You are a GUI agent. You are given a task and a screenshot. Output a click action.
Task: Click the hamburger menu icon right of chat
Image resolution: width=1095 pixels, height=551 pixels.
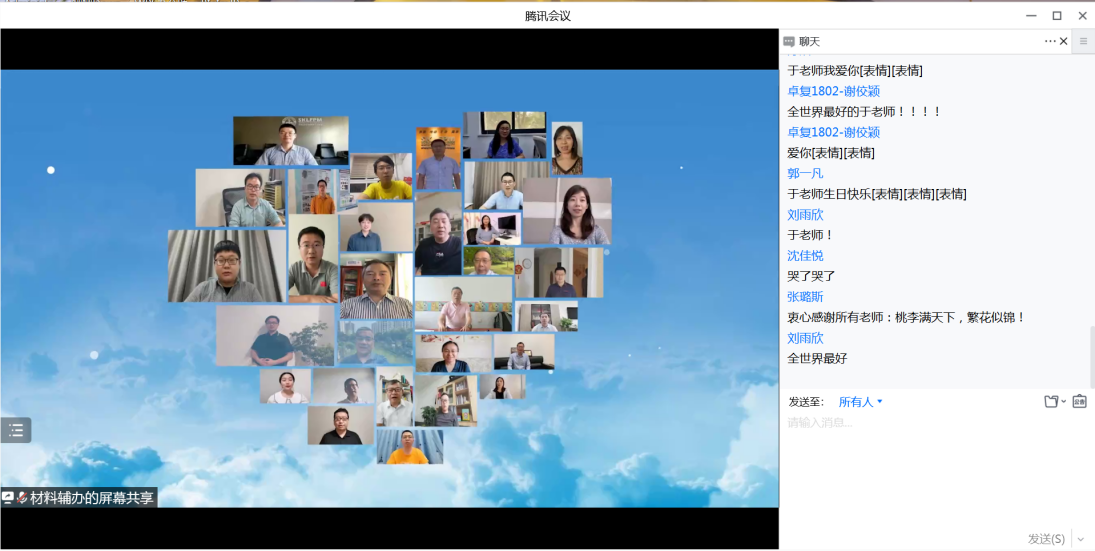click(x=1083, y=41)
